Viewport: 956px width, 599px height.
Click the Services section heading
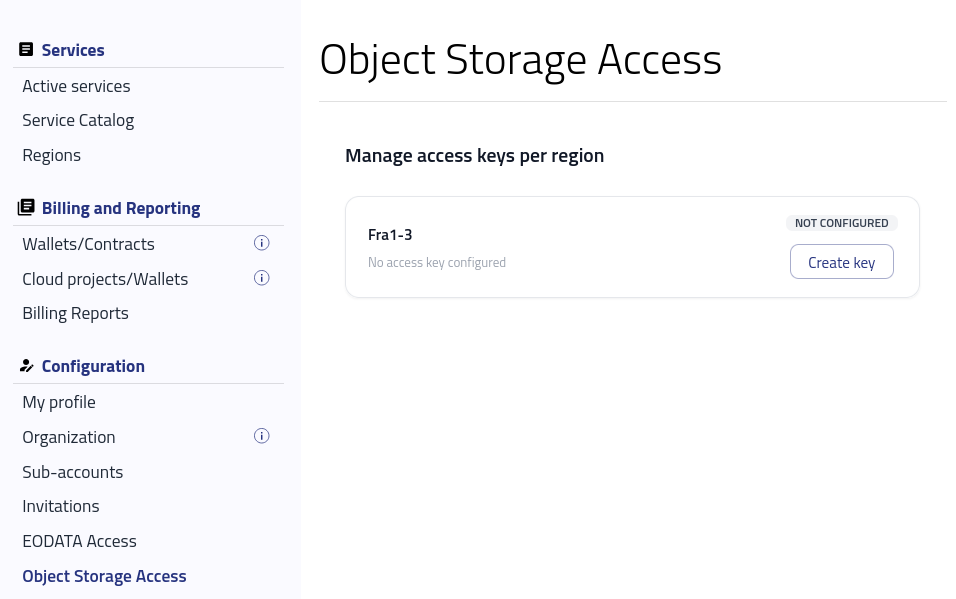coord(73,50)
